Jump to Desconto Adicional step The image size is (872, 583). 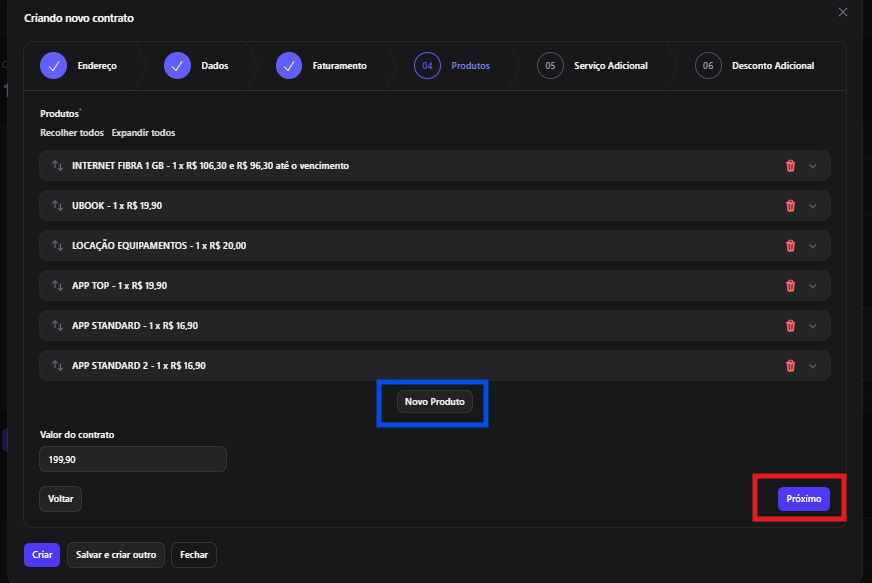tap(754, 66)
